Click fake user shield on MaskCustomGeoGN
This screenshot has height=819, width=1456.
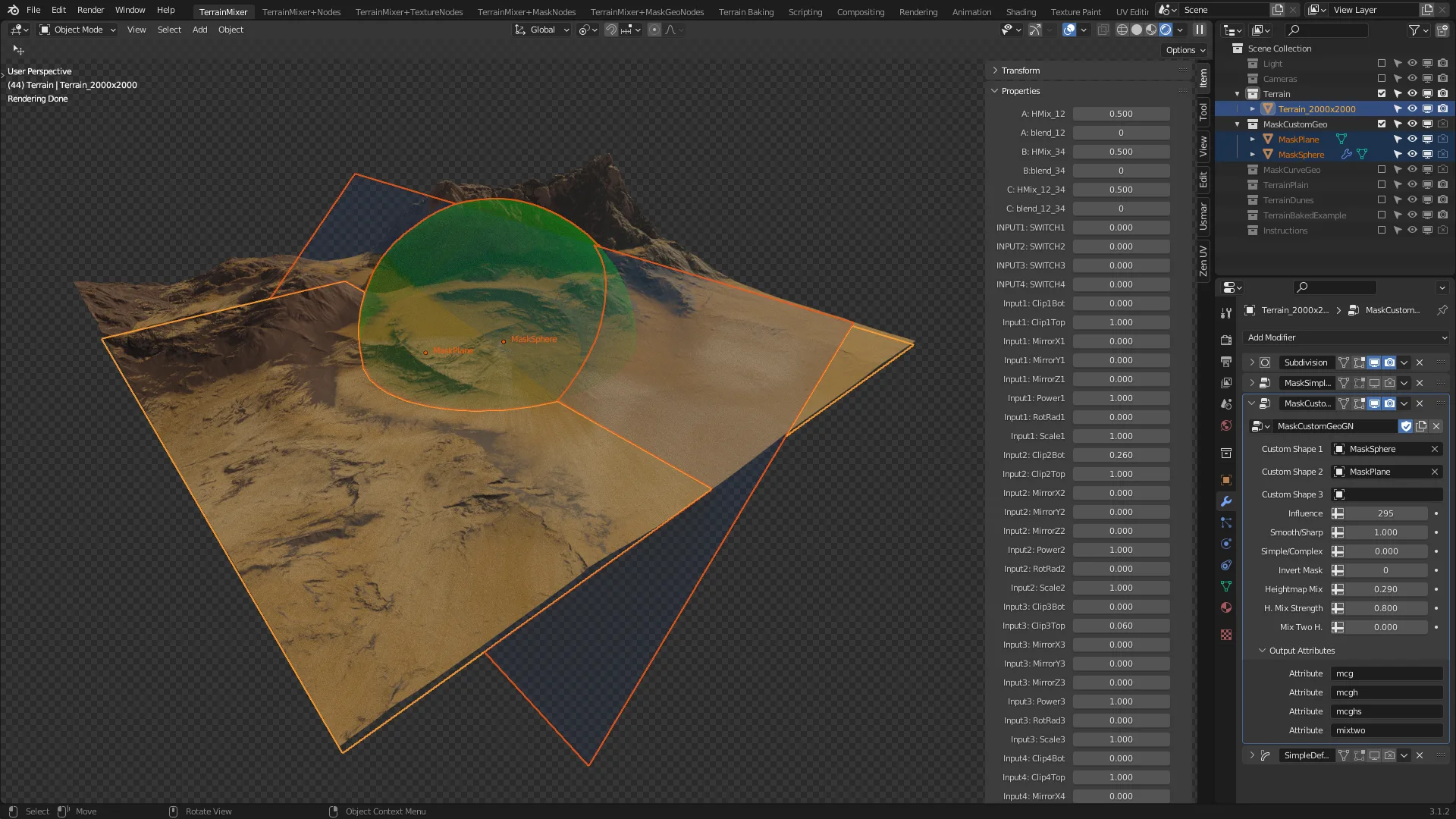pyautogui.click(x=1406, y=426)
